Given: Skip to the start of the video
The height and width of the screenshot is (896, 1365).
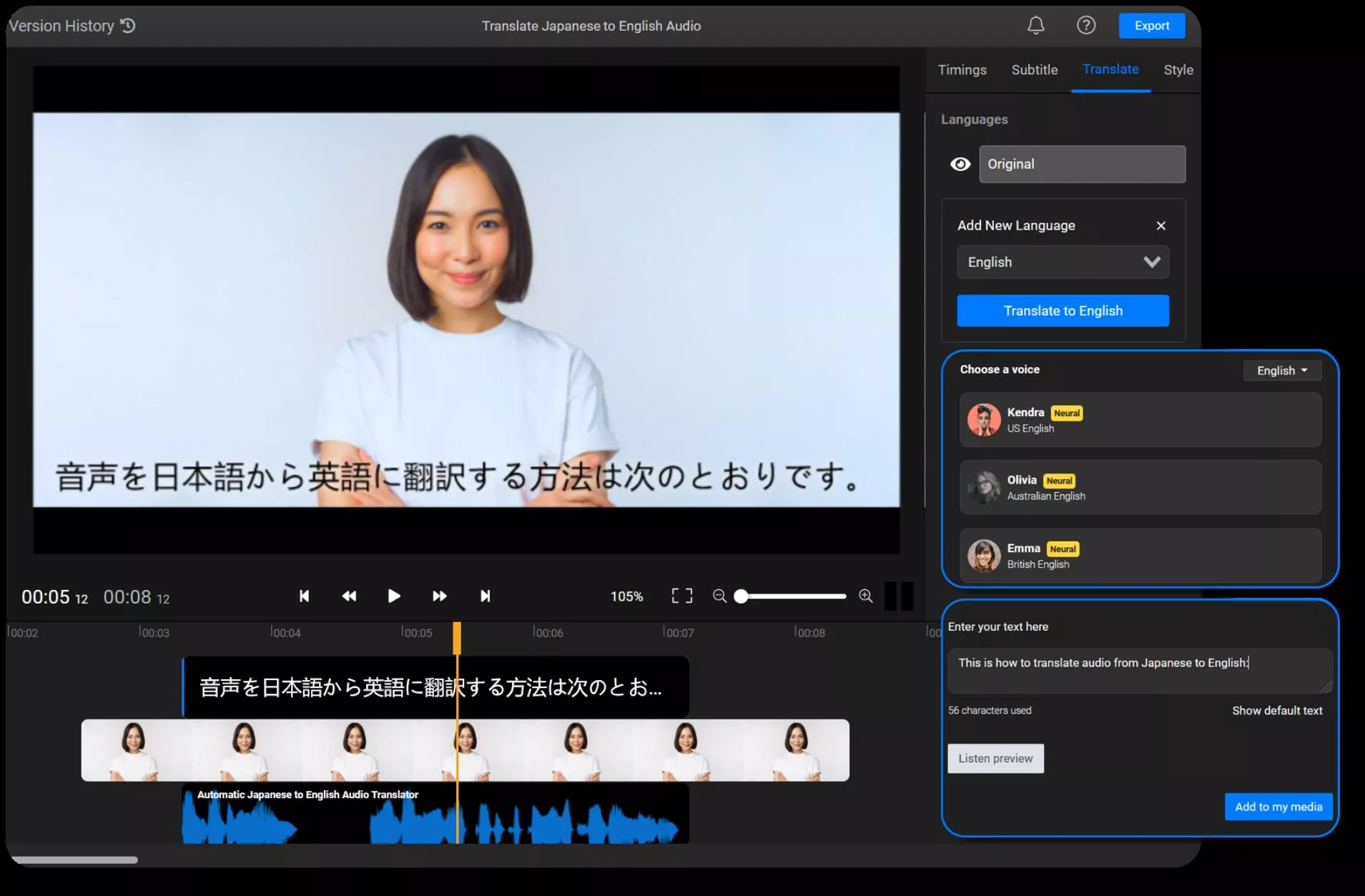Looking at the screenshot, I should point(303,596).
